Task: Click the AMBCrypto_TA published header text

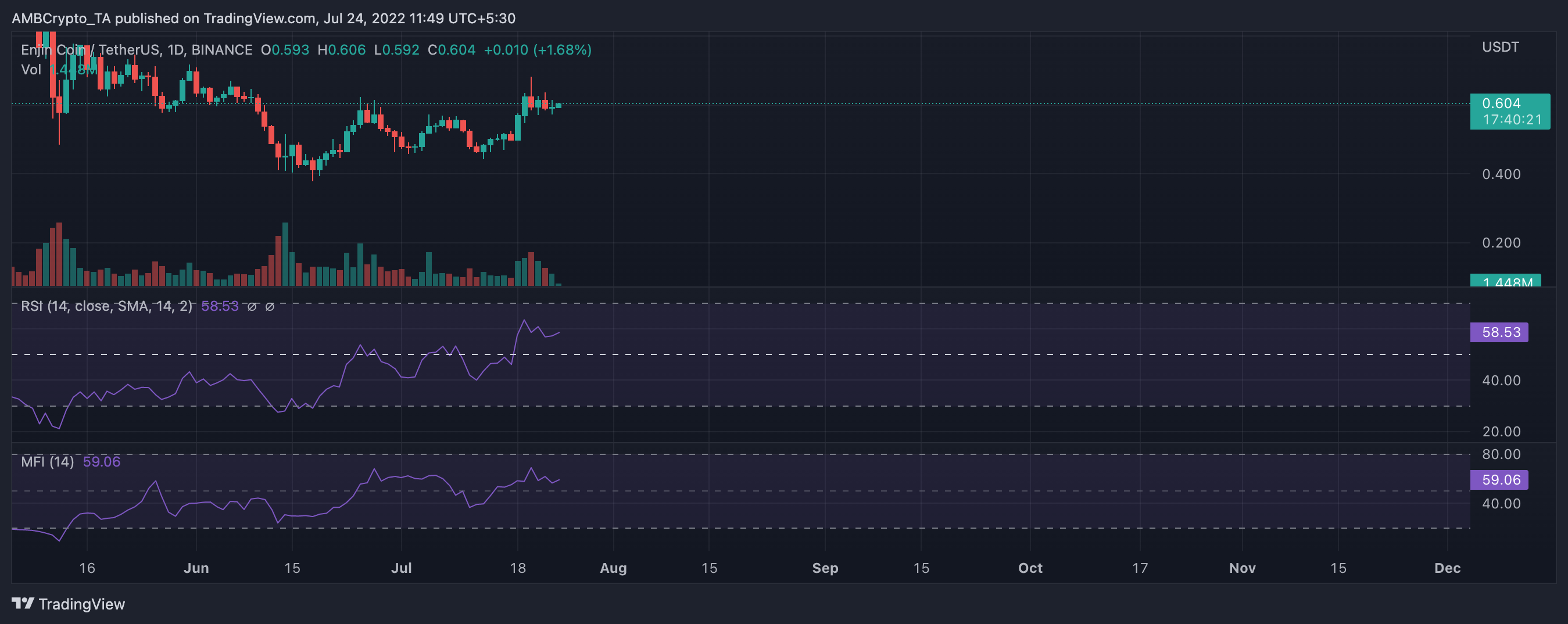Action: coord(263,18)
